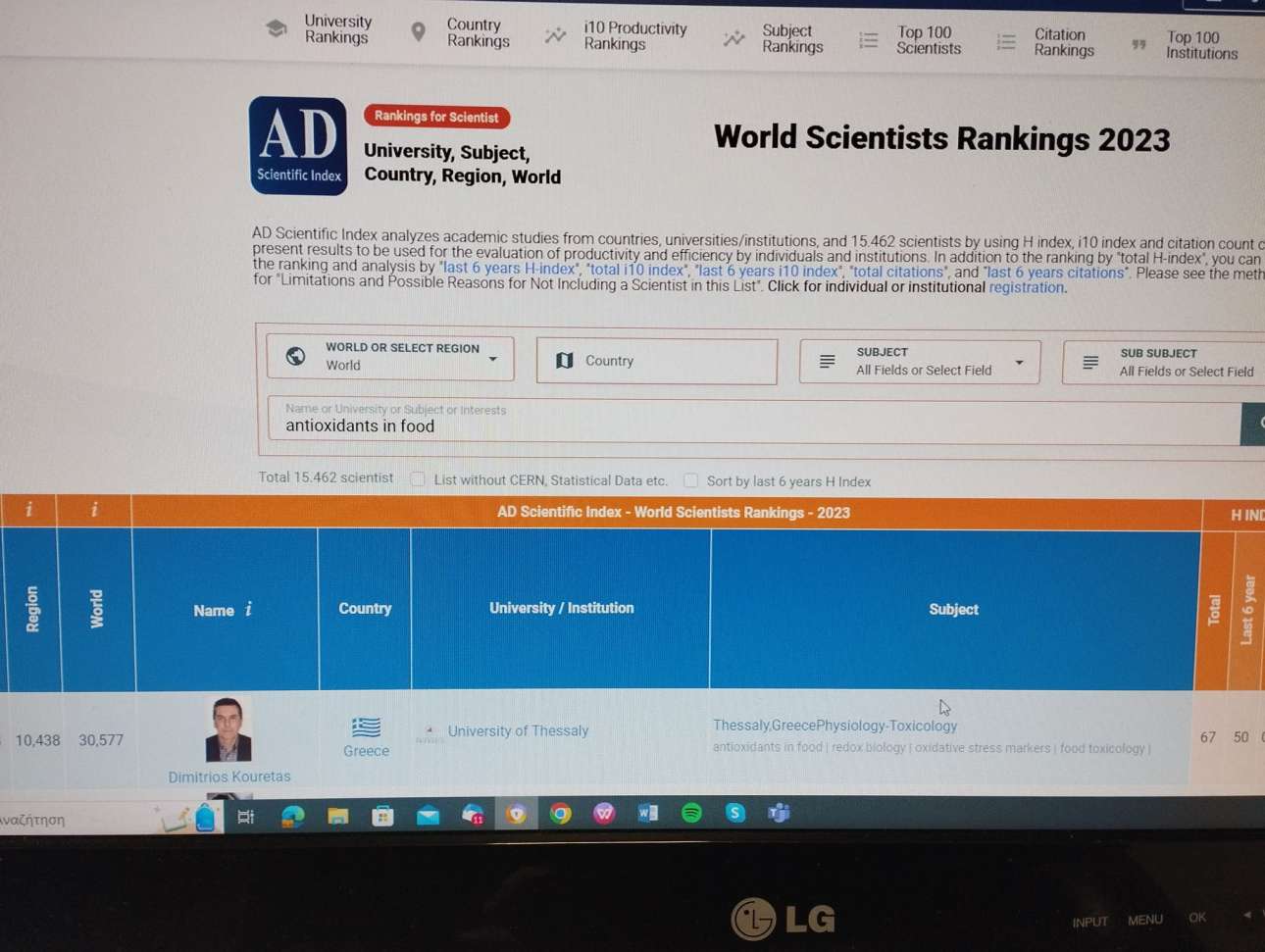Open Microsoft Edge from the taskbar
The image size is (1265, 952).
292,816
